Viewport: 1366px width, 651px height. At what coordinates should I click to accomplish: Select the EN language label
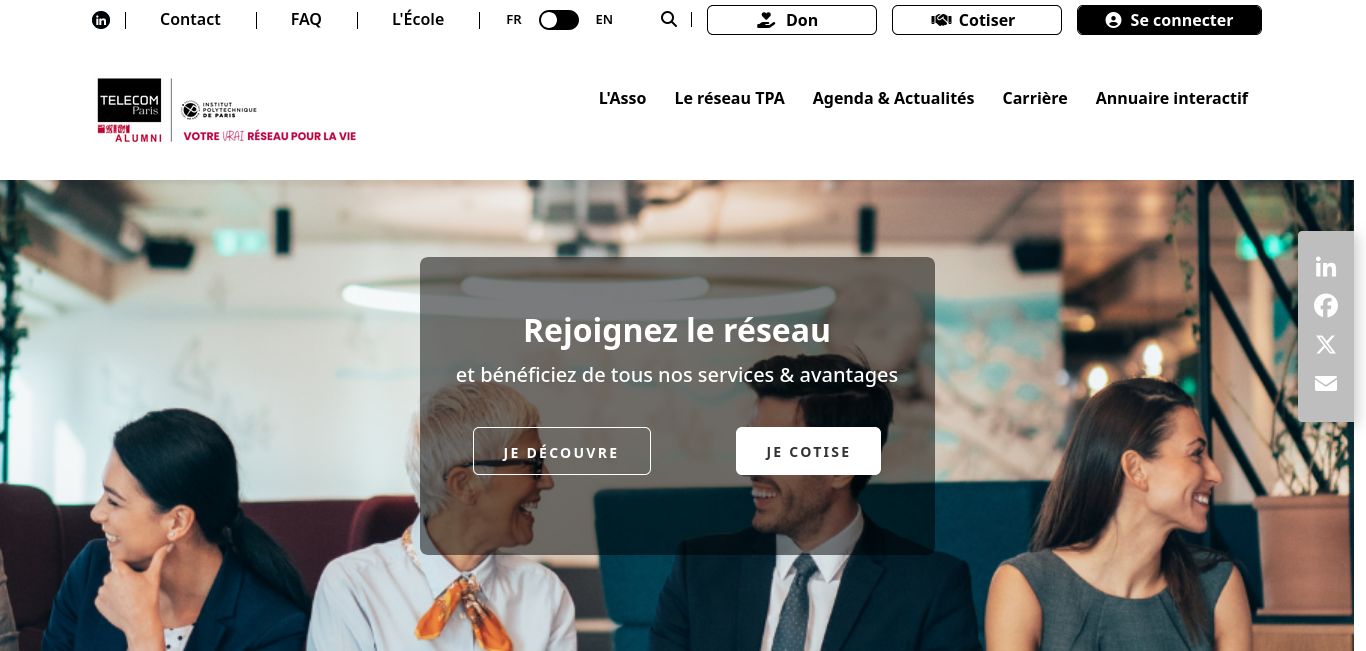[604, 20]
